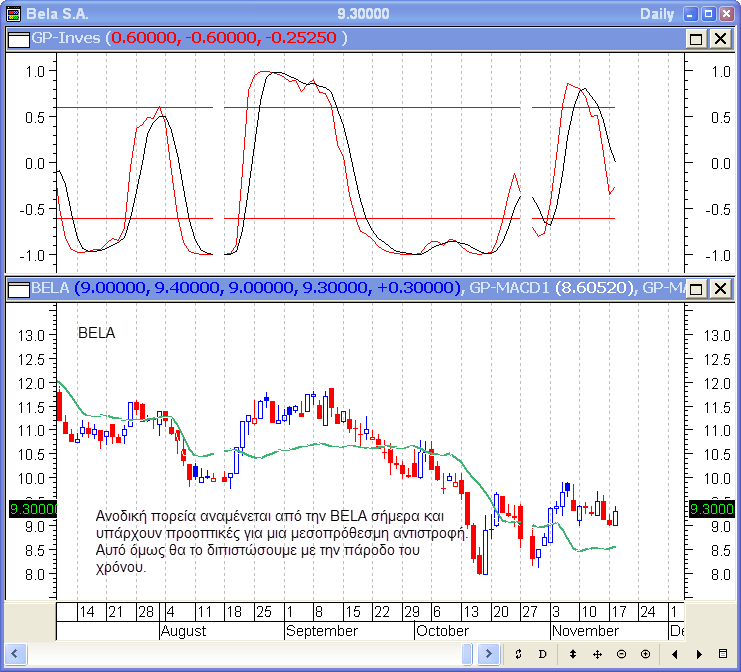Image resolution: width=741 pixels, height=672 pixels.
Task: Maximize the GP-Inves indicator pane
Action: coord(696,38)
